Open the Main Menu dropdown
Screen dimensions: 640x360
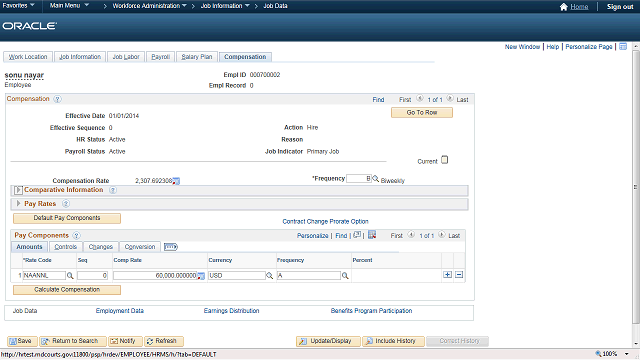coord(69,6)
